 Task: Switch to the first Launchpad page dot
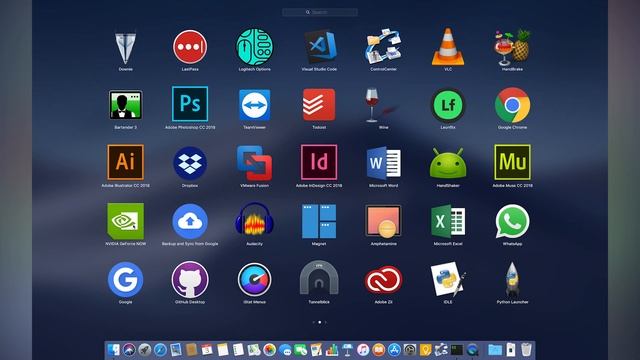pyautogui.click(x=313, y=322)
